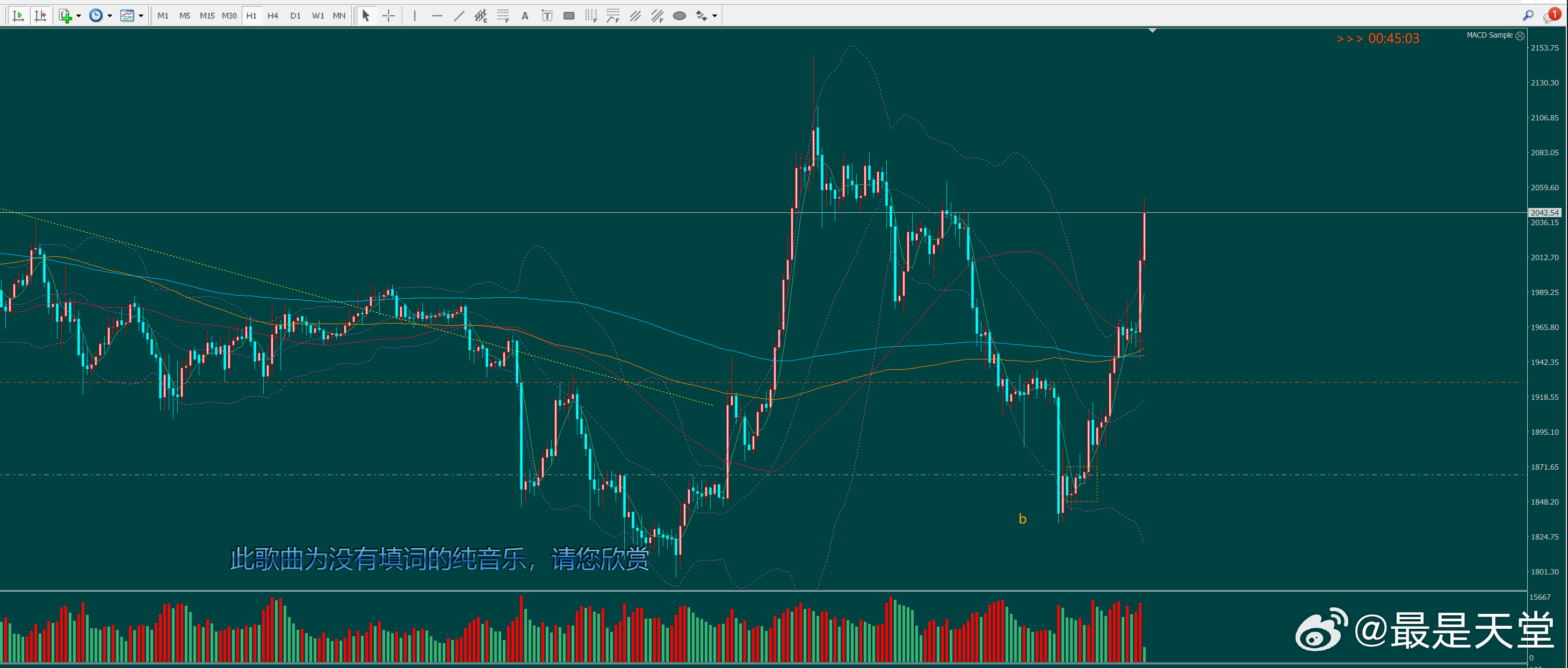This screenshot has height=668, width=1568.
Task: Switch to the H4 timeframe
Action: pyautogui.click(x=273, y=16)
